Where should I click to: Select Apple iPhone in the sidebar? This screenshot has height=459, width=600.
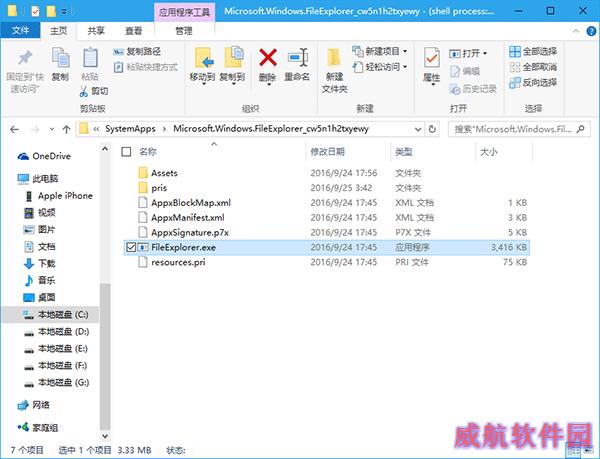[x=59, y=196]
